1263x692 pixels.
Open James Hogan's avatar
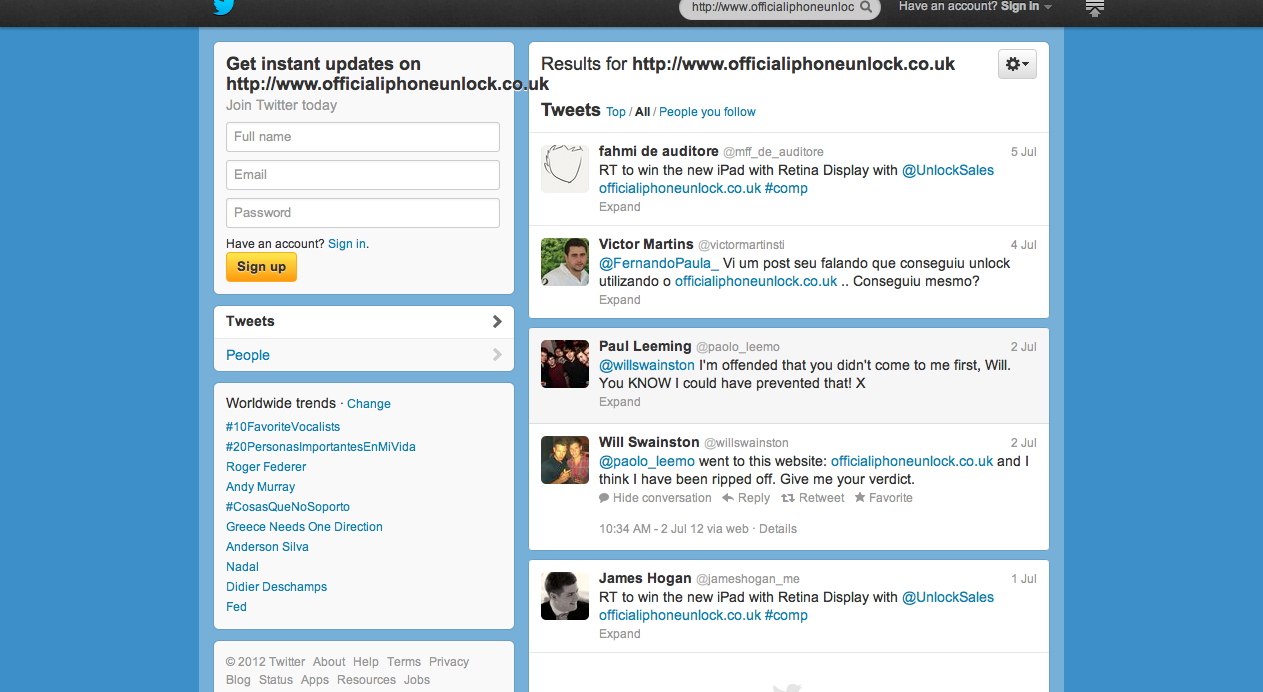click(565, 595)
